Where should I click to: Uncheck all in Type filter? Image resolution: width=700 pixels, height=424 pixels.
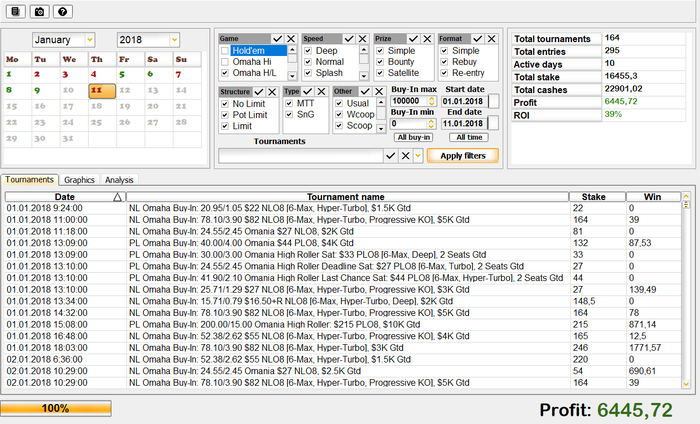(x=321, y=91)
